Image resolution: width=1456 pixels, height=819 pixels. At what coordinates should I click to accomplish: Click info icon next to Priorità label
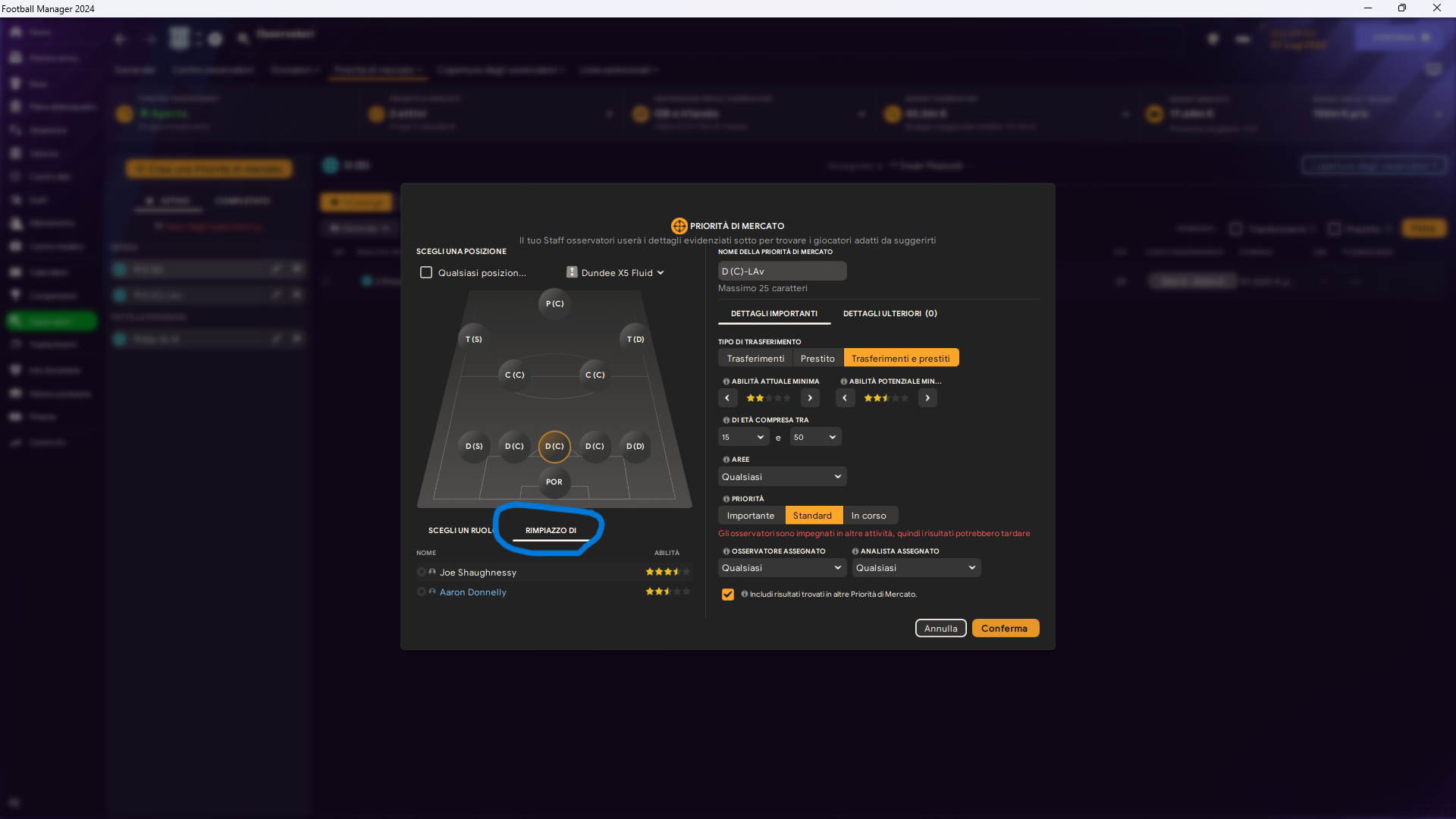tap(726, 499)
